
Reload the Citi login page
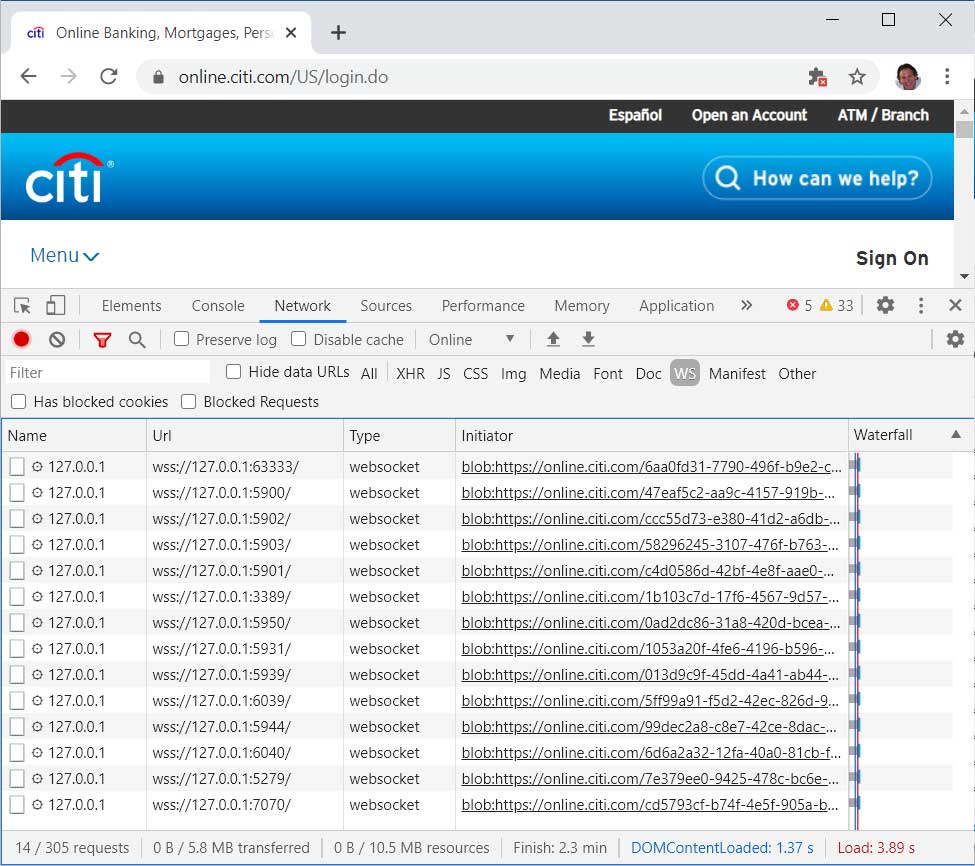109,76
